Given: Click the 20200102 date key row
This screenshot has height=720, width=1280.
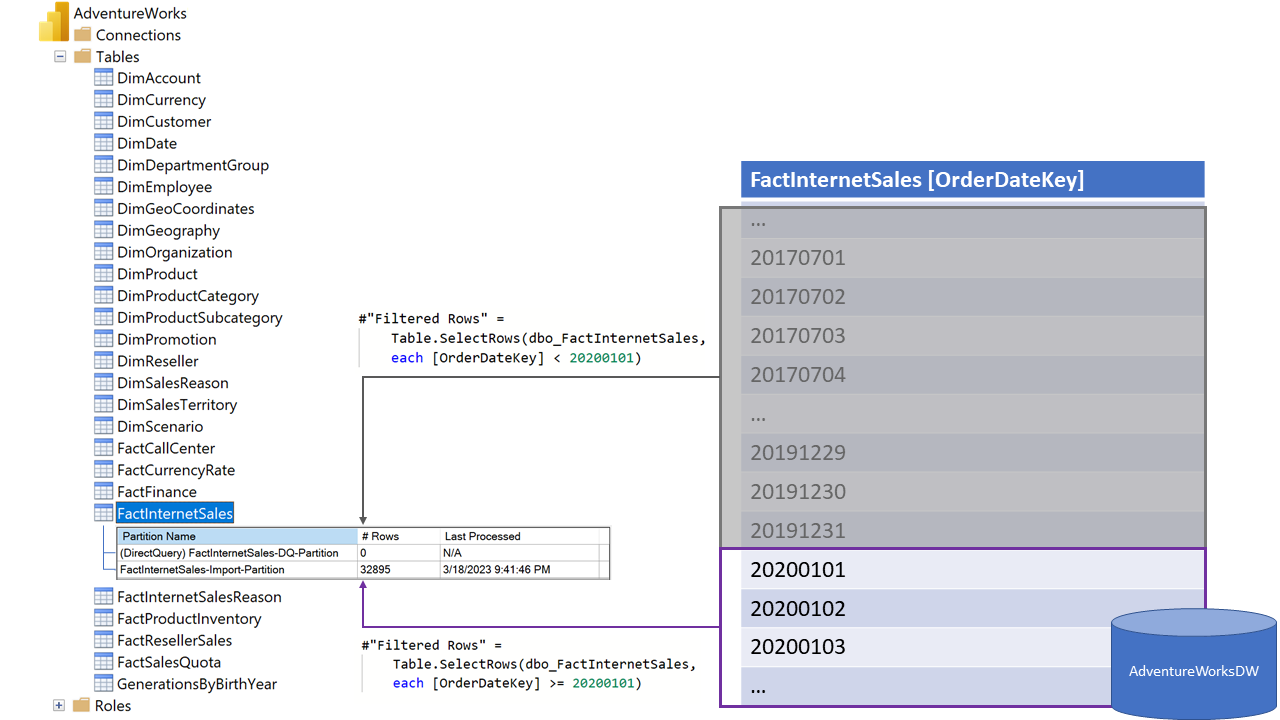Looking at the screenshot, I should 972,609.
